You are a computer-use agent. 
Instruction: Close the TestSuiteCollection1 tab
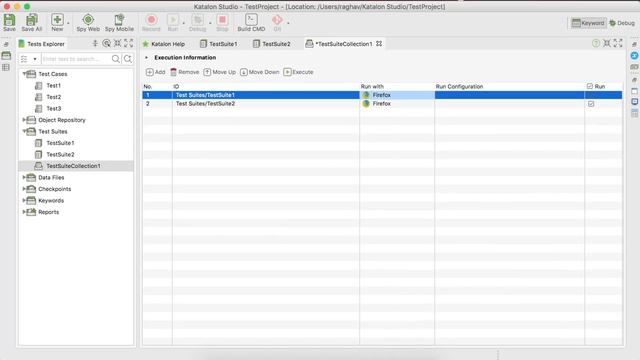coord(379,43)
